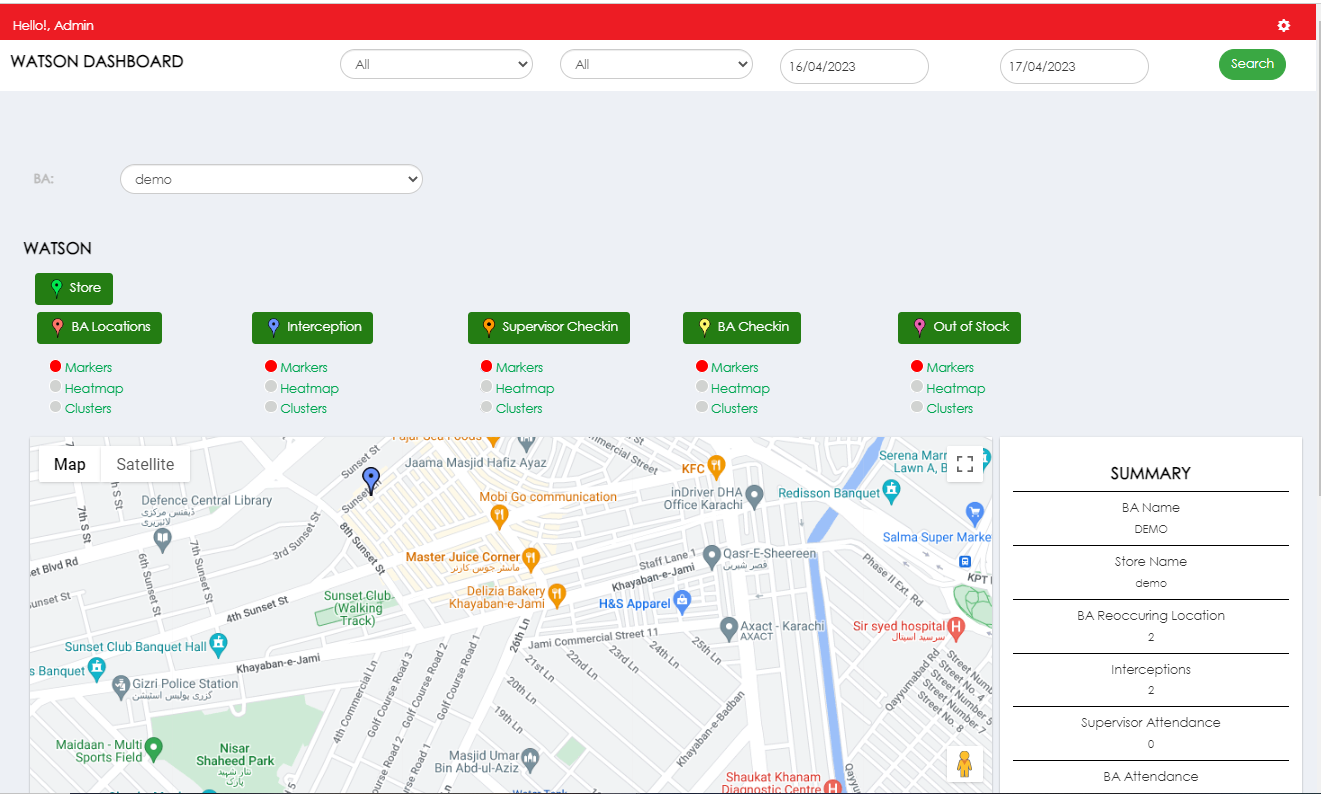Click Nisar Shaheed Park map label

click(x=235, y=754)
